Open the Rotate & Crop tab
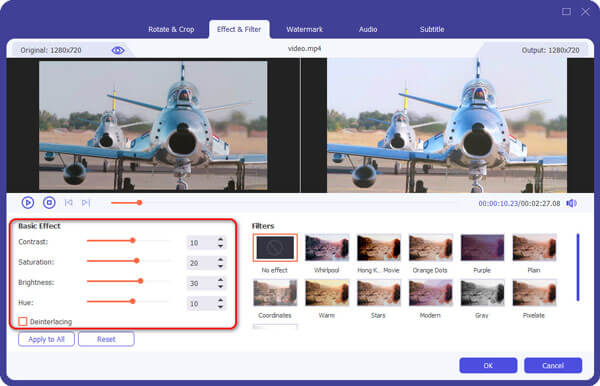Image resolution: width=600 pixels, height=386 pixels. [171, 29]
